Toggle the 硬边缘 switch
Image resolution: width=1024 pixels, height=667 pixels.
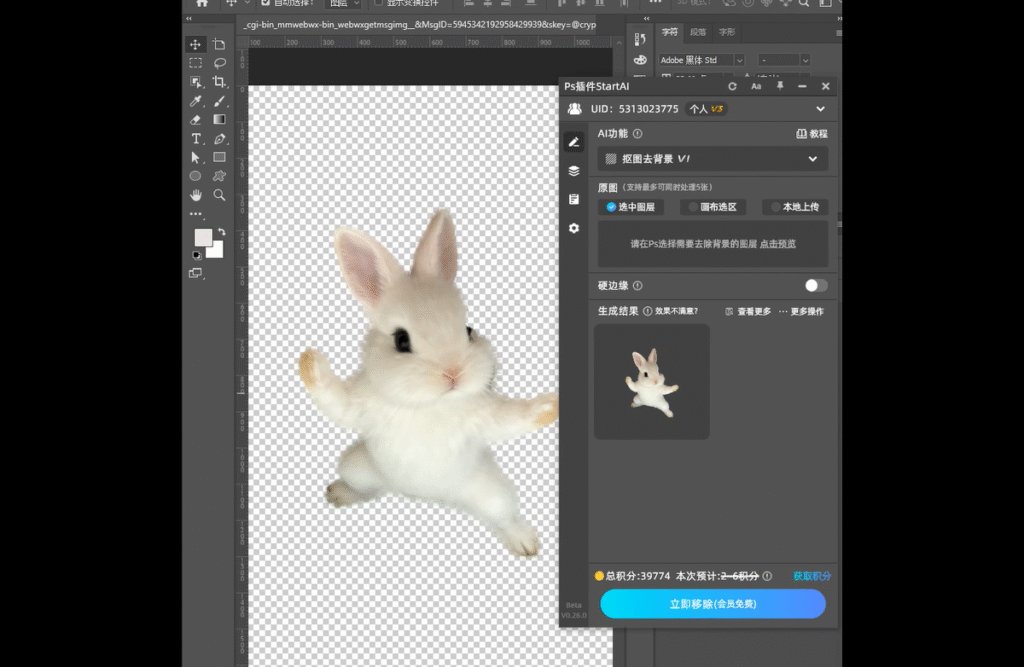tap(816, 285)
